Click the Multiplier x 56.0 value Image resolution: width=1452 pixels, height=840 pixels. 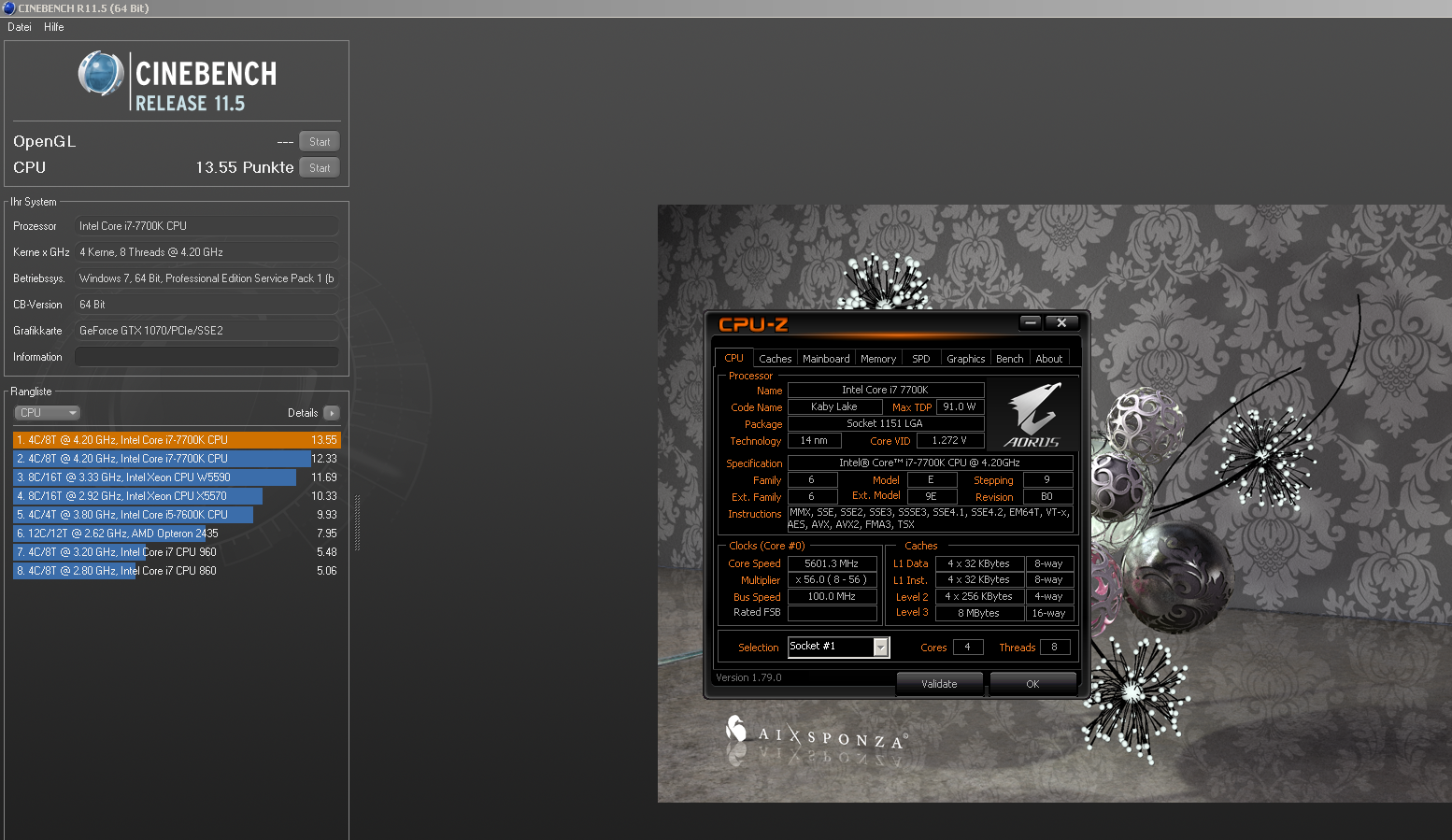click(832, 579)
